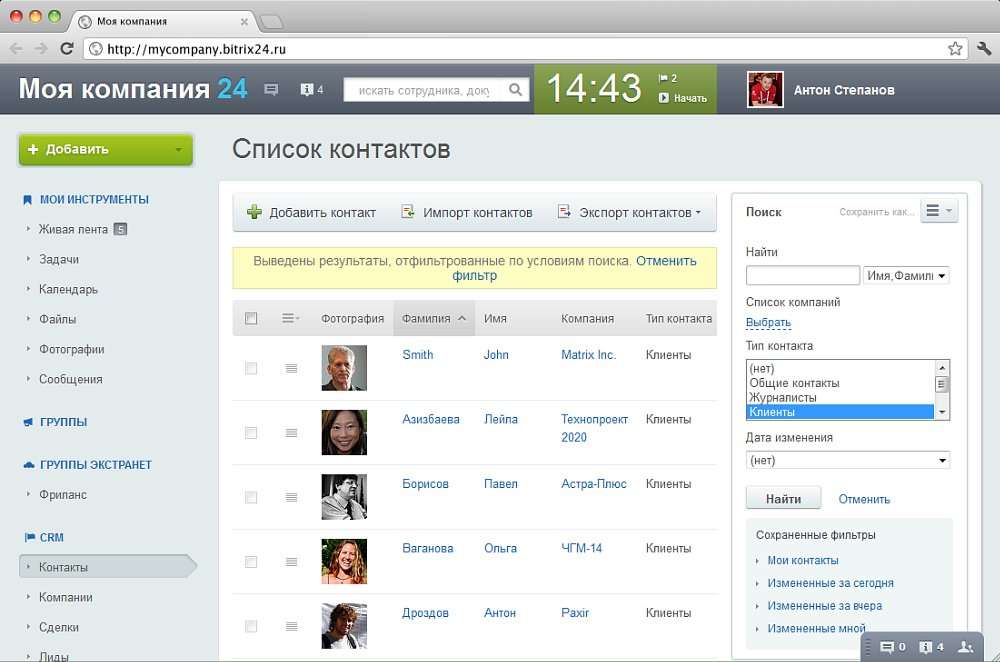This screenshot has width=1000, height=662.
Task: Open Matrix Inc. company link
Action: coord(588,355)
